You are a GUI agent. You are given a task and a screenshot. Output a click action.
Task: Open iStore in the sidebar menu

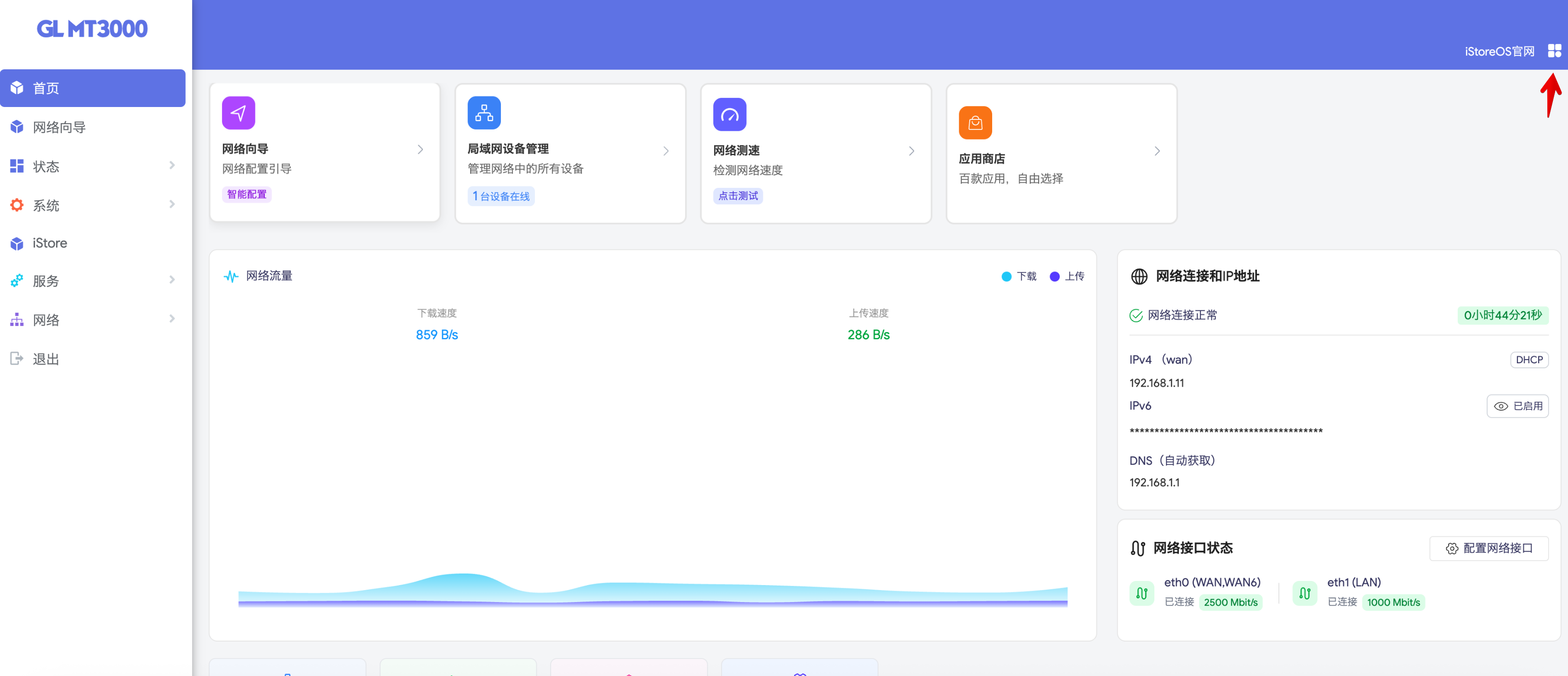pos(92,243)
